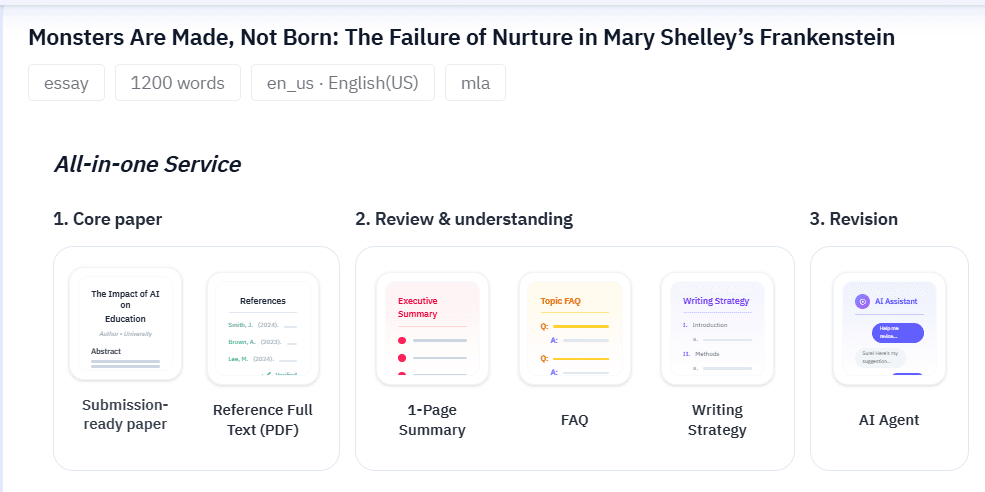Select the English(US) language tag

point(342,83)
